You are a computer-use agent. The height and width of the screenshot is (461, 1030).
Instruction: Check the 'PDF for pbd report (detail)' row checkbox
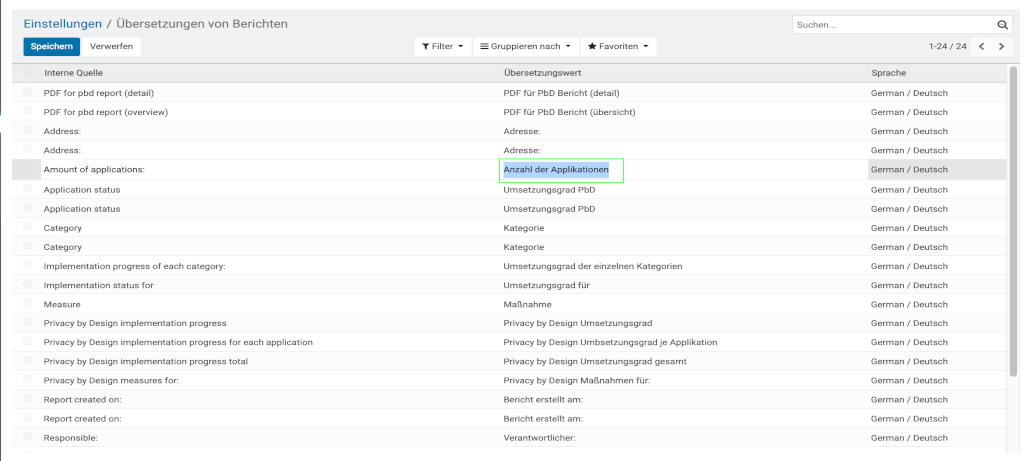point(28,93)
